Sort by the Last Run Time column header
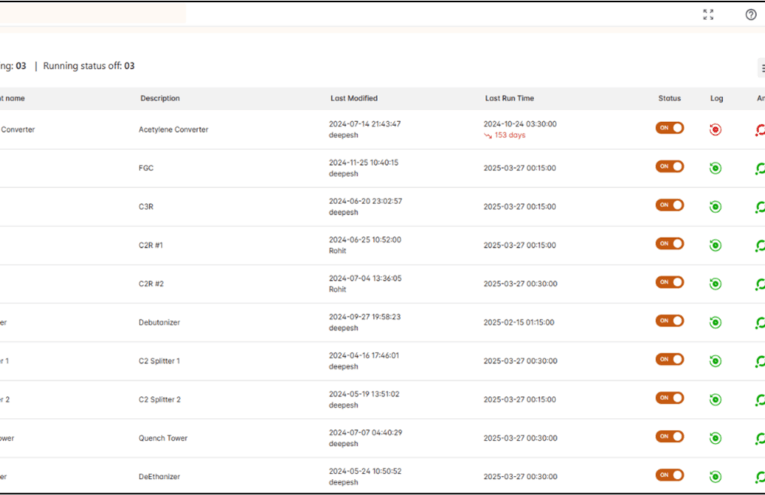This screenshot has height=495, width=765. pyautogui.click(x=509, y=98)
